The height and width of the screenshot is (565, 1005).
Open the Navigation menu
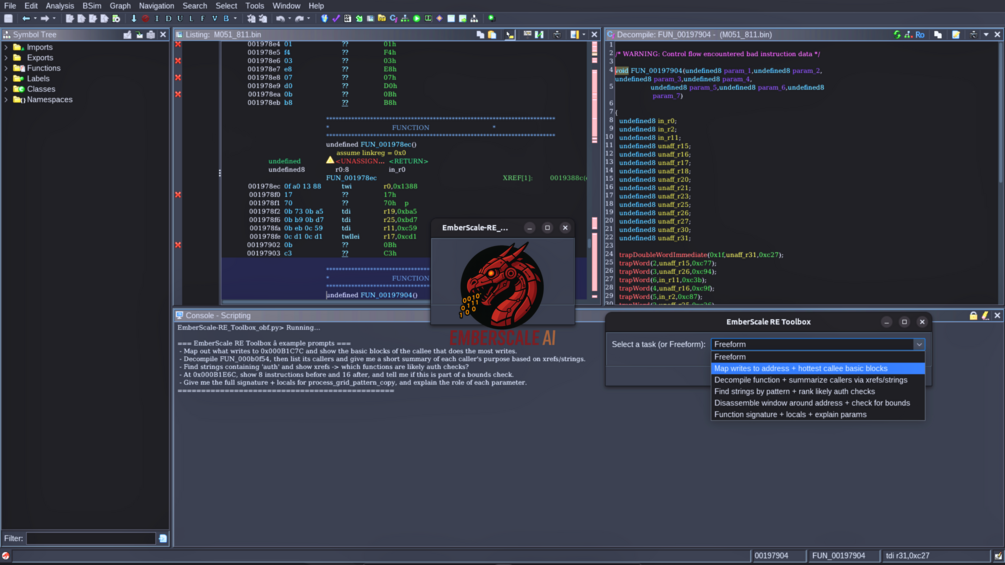click(x=156, y=6)
